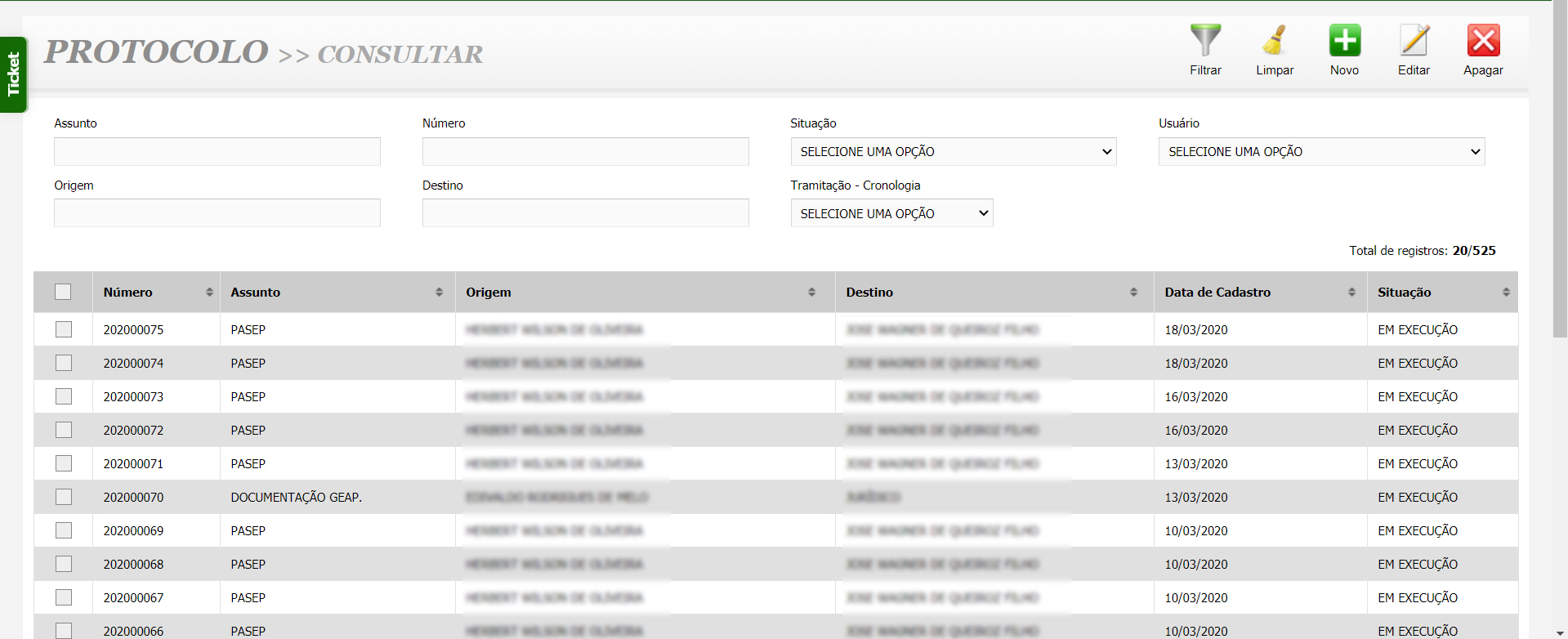Click the Editar pencil icon
The image size is (1568, 639).
[1414, 41]
